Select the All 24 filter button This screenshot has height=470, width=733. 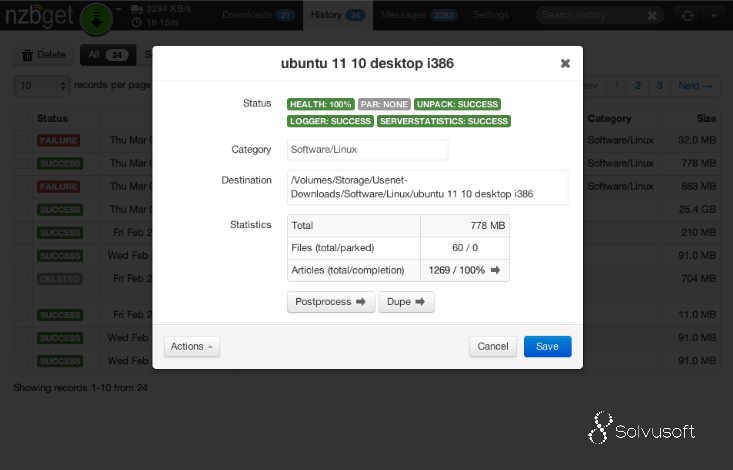[x=108, y=55]
